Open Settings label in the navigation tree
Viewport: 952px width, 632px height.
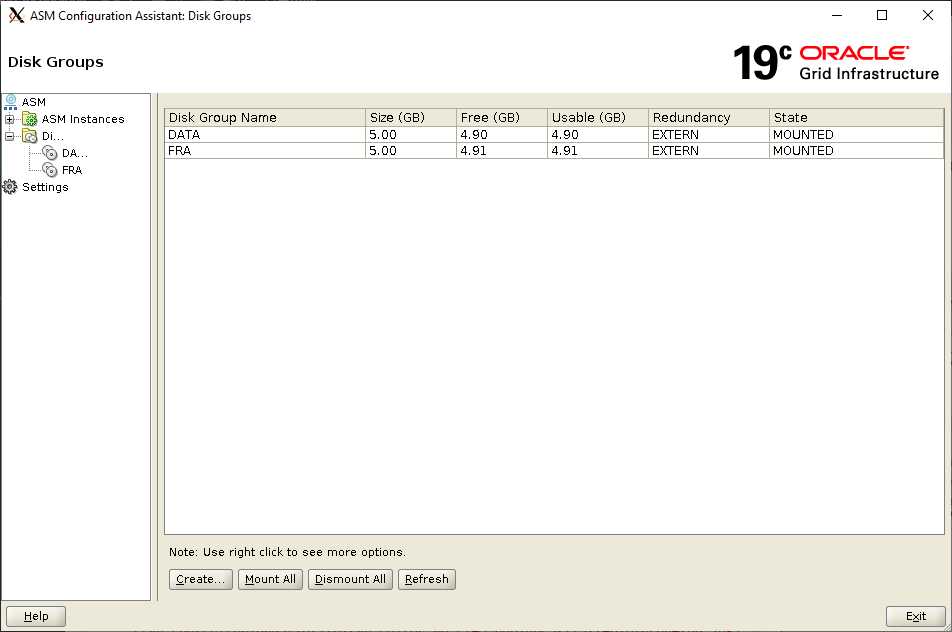[x=46, y=187]
